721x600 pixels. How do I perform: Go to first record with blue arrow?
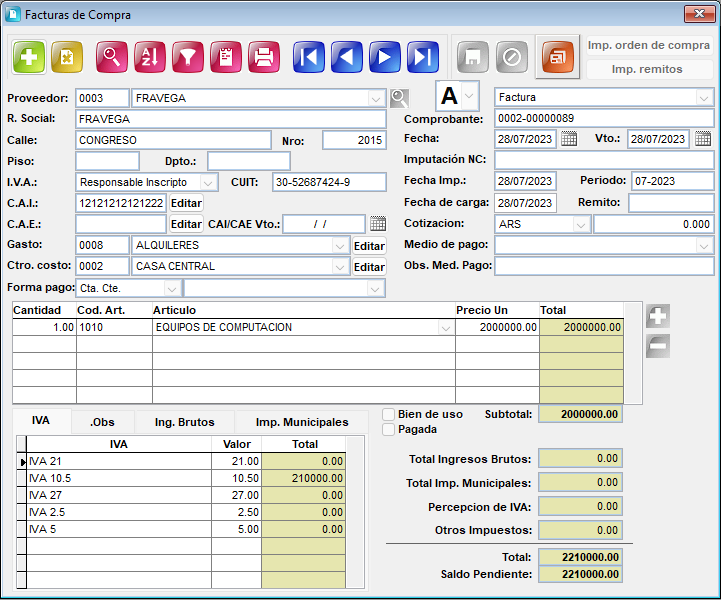(x=309, y=57)
